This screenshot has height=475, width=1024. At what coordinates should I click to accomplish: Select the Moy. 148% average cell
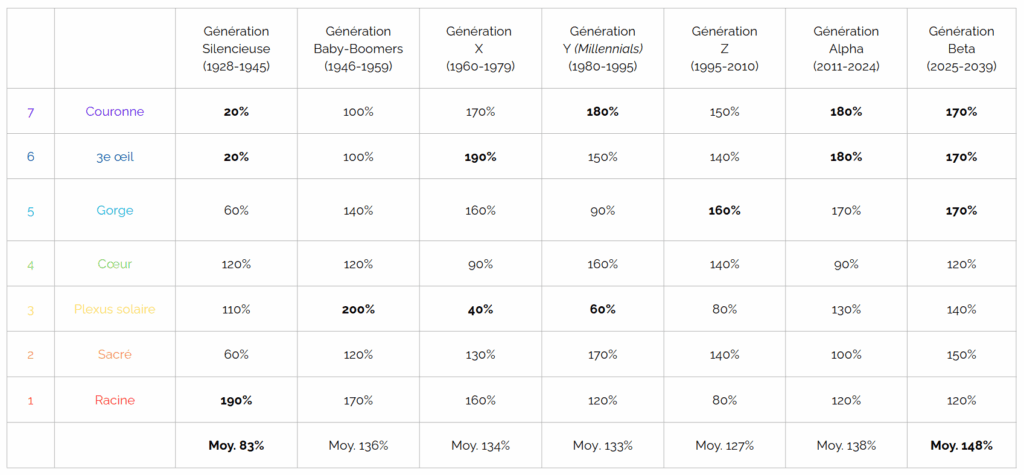[962, 446]
